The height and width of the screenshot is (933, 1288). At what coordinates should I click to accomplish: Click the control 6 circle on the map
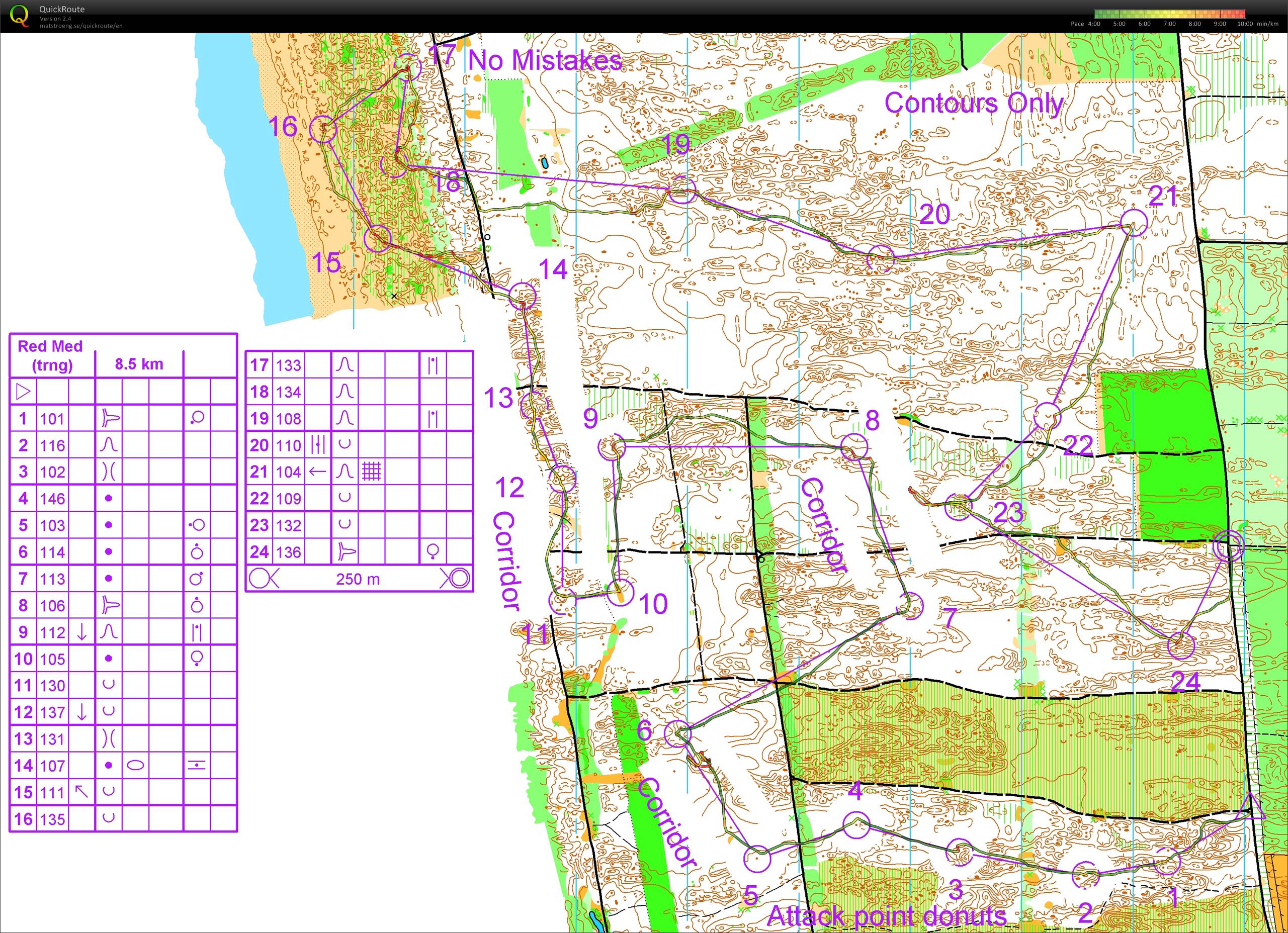[677, 734]
